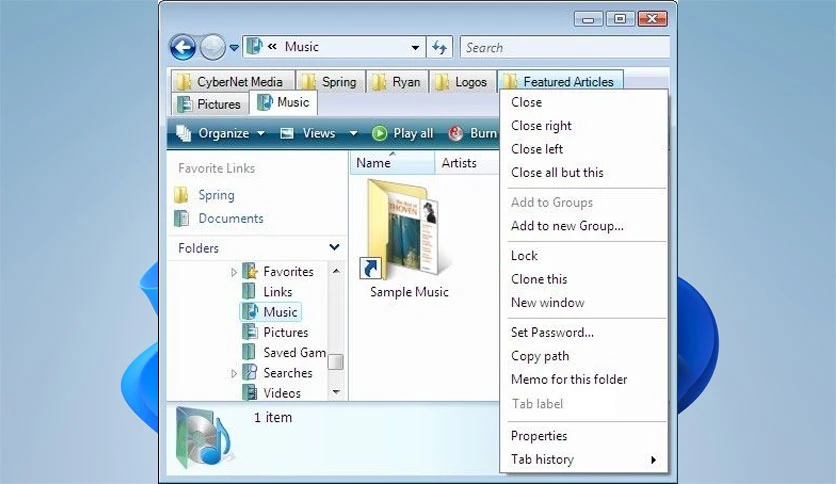Switch to the Pictures tab
The image size is (836, 484).
click(x=210, y=104)
